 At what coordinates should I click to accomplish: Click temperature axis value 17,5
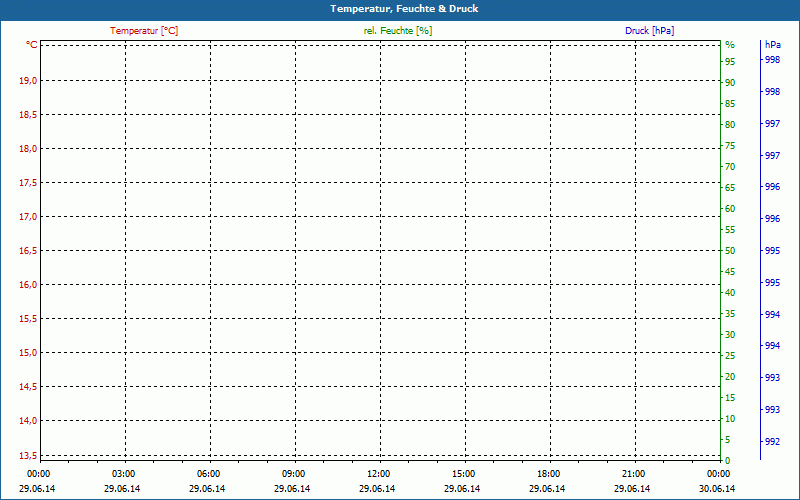point(28,183)
